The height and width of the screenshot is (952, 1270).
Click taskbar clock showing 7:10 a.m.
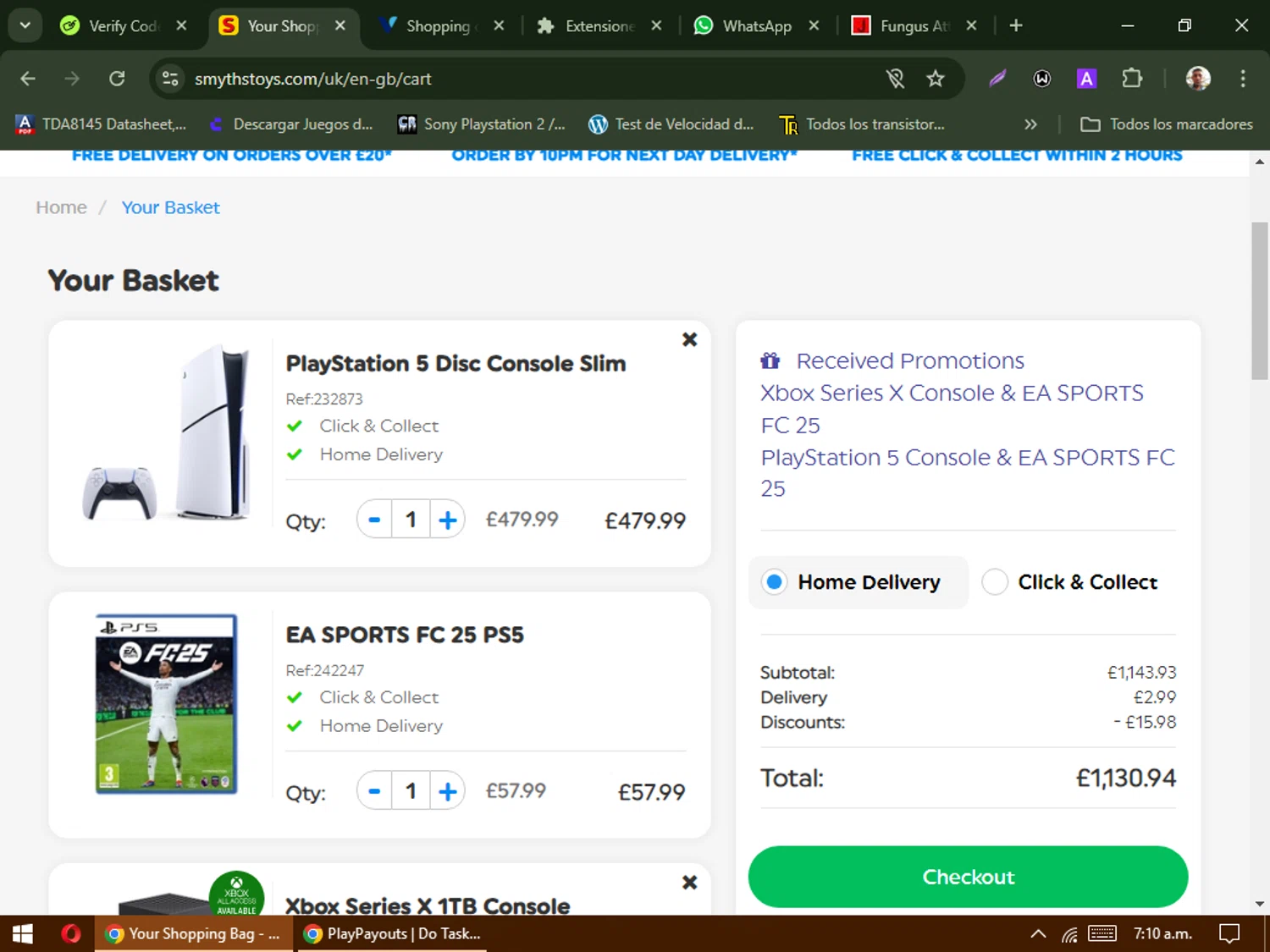1162,933
